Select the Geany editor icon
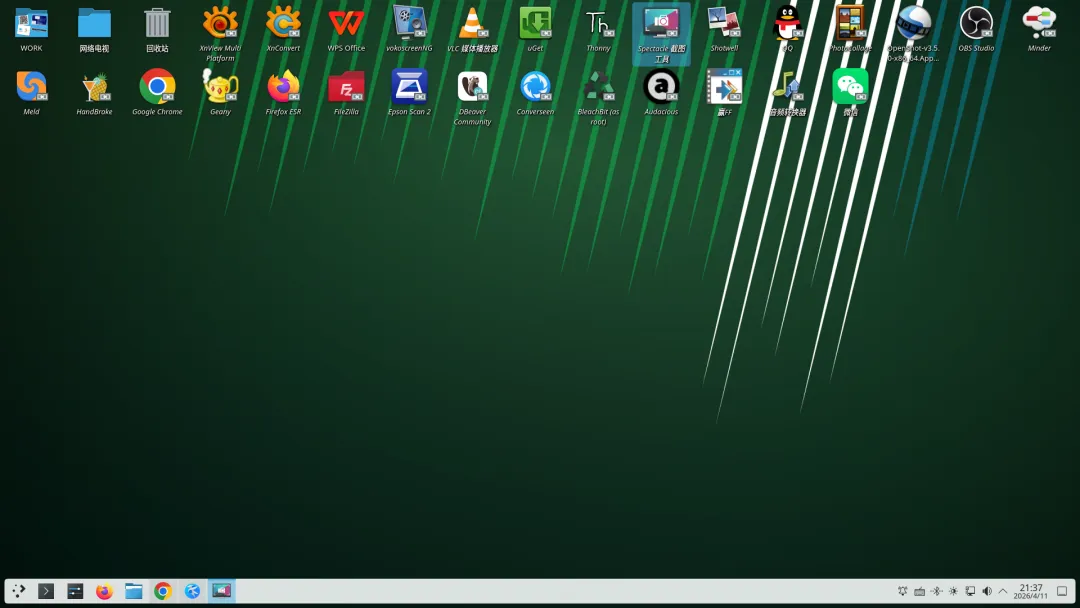The width and height of the screenshot is (1080, 608). pos(220,87)
